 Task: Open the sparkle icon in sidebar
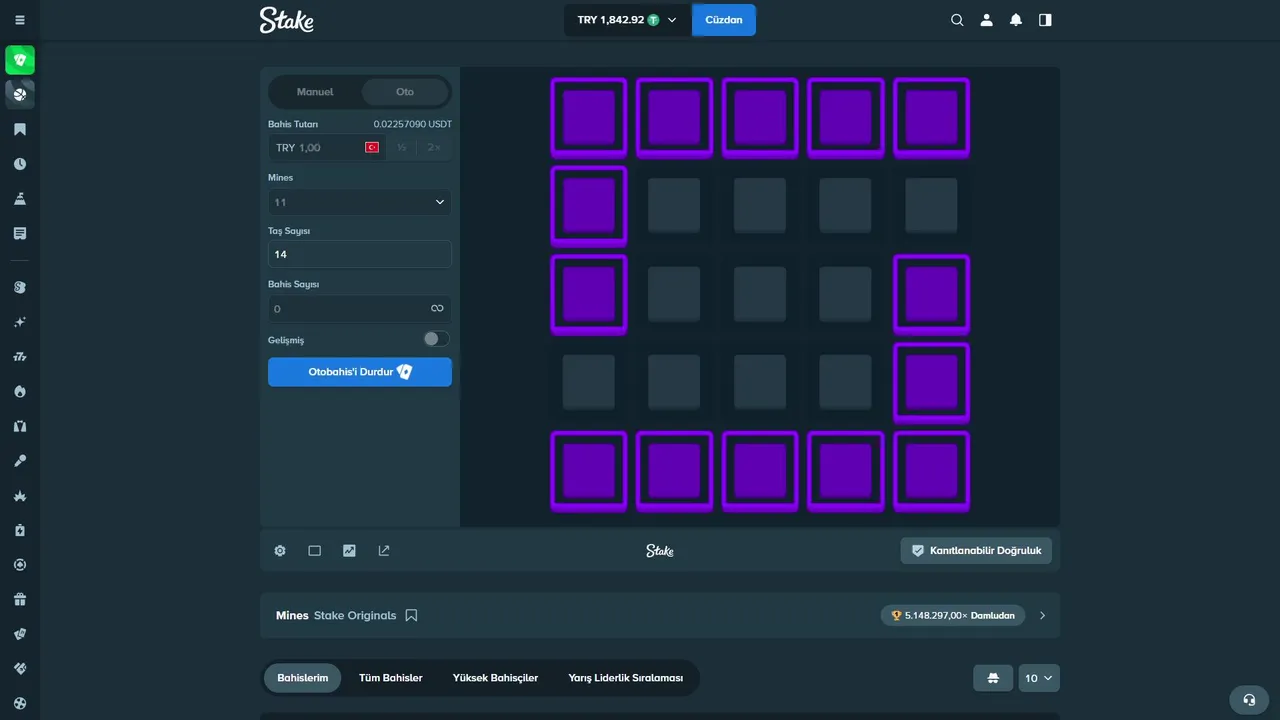(20, 322)
